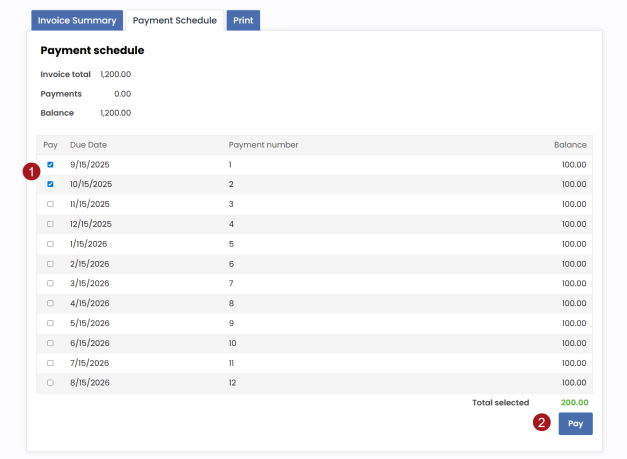Tick the checkbox for 1/15/2026

point(50,244)
